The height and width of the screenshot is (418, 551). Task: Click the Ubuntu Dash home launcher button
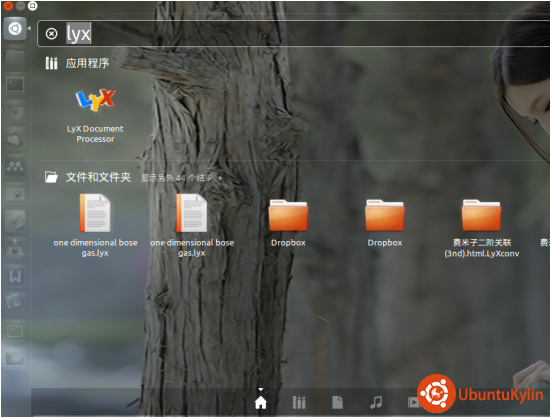(x=15, y=29)
